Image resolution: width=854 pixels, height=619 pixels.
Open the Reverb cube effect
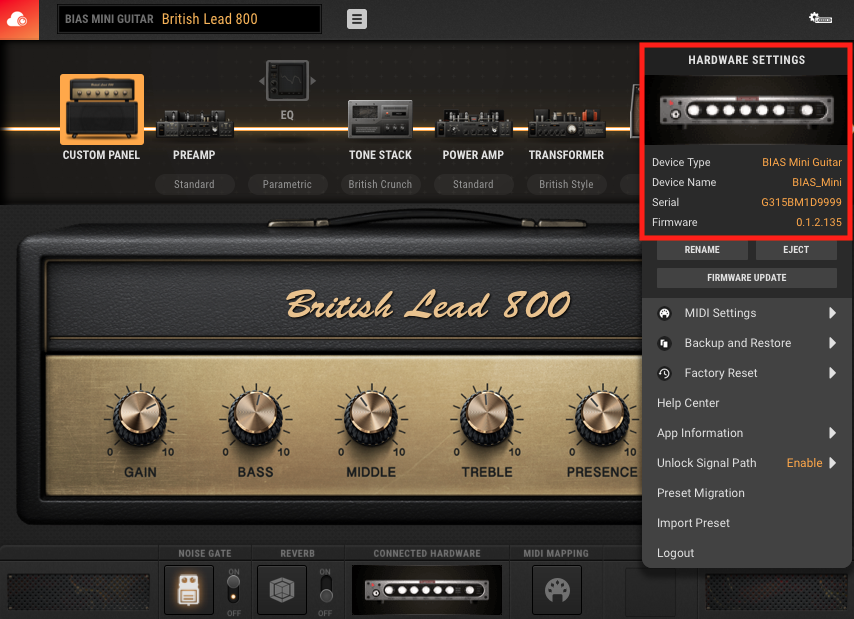coord(282,590)
